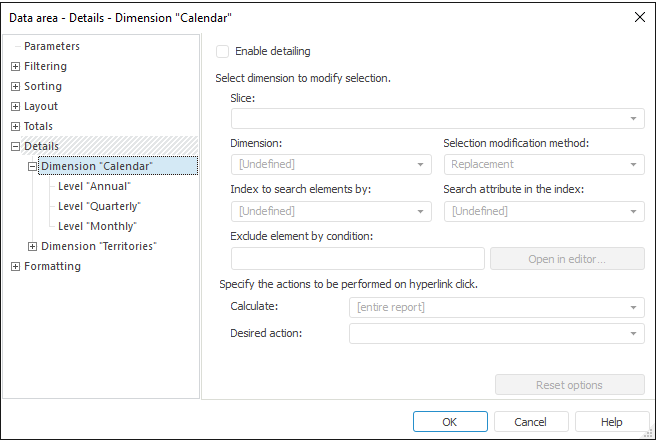
Task: Select Level "Quarterly" in the tree
Action: pyautogui.click(x=99, y=207)
